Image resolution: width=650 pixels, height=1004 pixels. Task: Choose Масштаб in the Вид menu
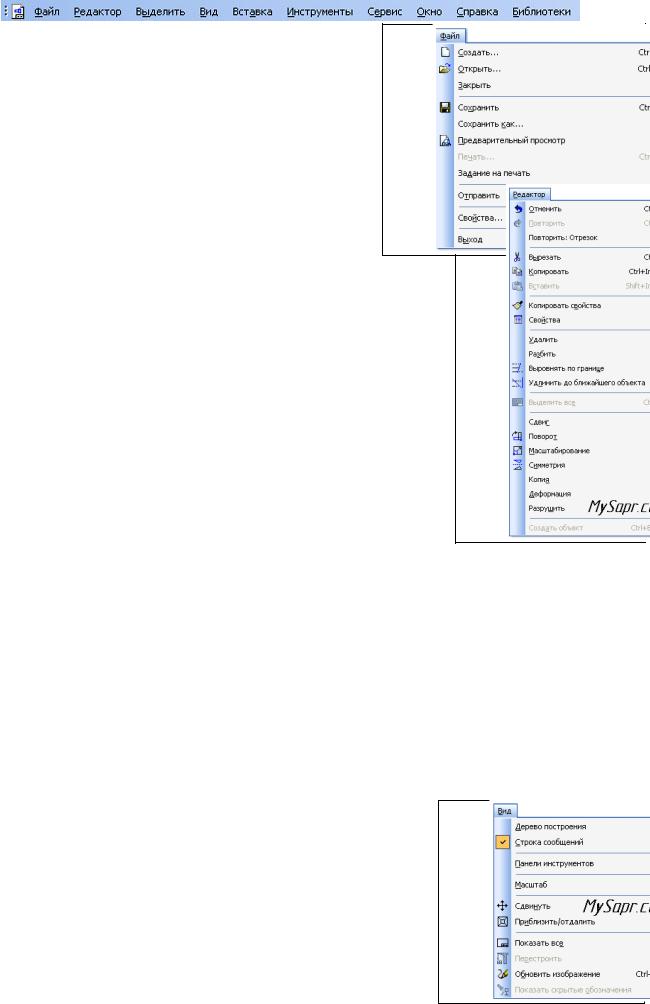[531, 885]
